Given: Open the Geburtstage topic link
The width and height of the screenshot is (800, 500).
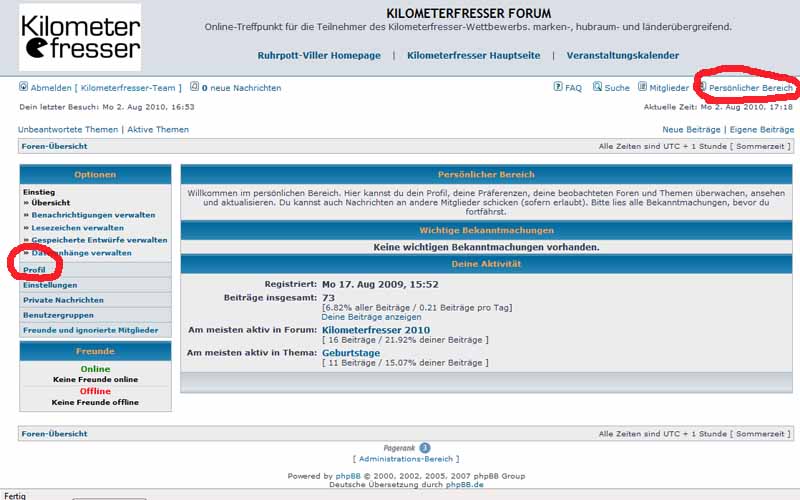Looking at the screenshot, I should [351, 353].
